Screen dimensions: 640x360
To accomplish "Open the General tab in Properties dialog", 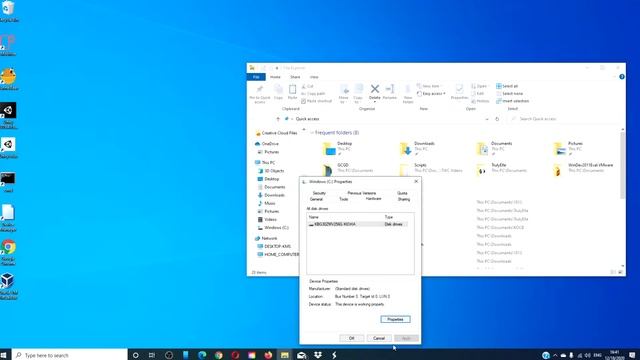I will pyautogui.click(x=316, y=199).
